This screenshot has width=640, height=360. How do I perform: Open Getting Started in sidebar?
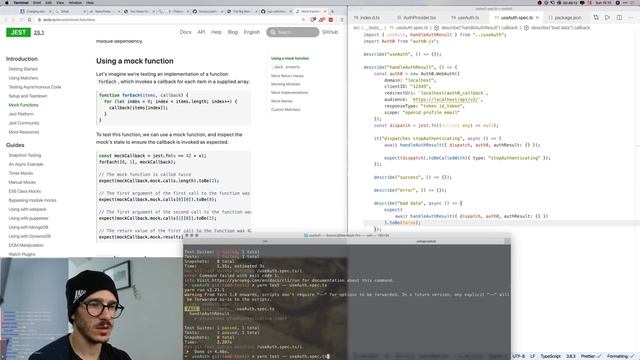[23, 69]
